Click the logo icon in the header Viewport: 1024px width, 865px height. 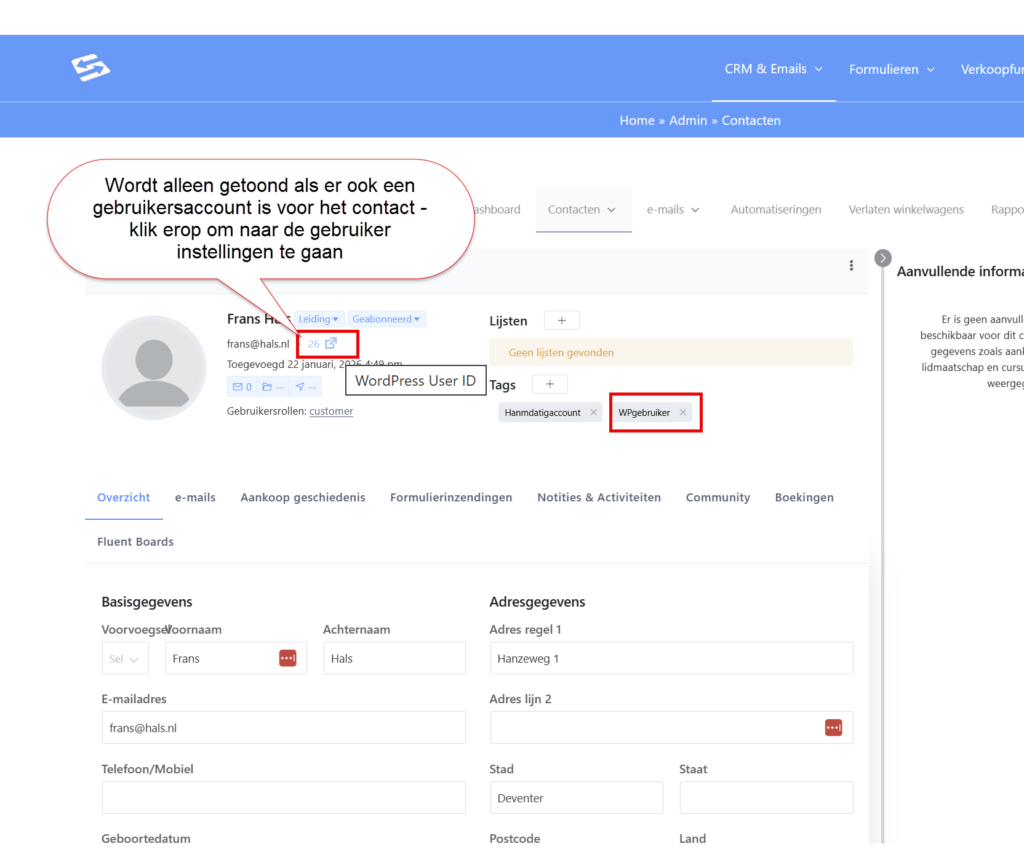90,68
